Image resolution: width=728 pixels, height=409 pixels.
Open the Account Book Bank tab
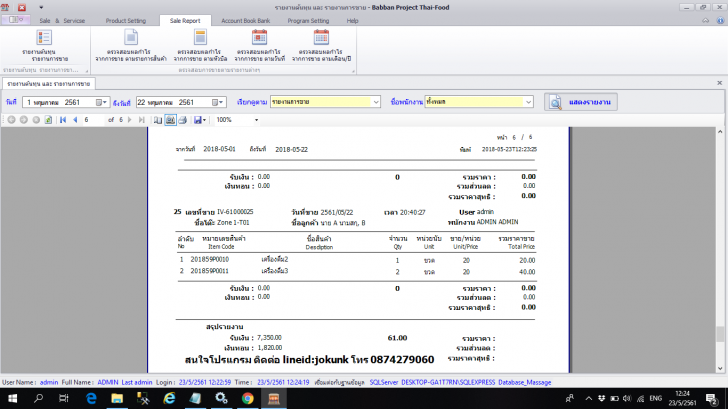pyautogui.click(x=247, y=20)
